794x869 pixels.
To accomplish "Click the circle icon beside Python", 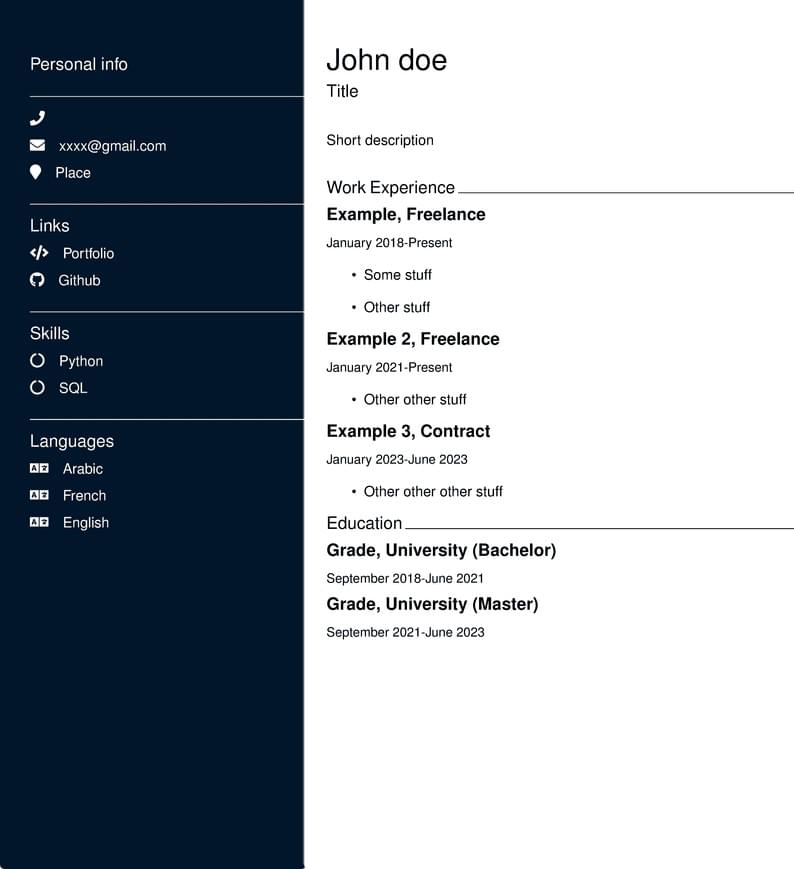I will click(x=38, y=361).
